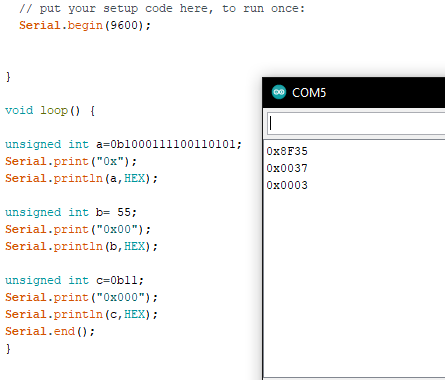Place cursor on the void loop() line
The width and height of the screenshot is (445, 380).
tap(50, 110)
